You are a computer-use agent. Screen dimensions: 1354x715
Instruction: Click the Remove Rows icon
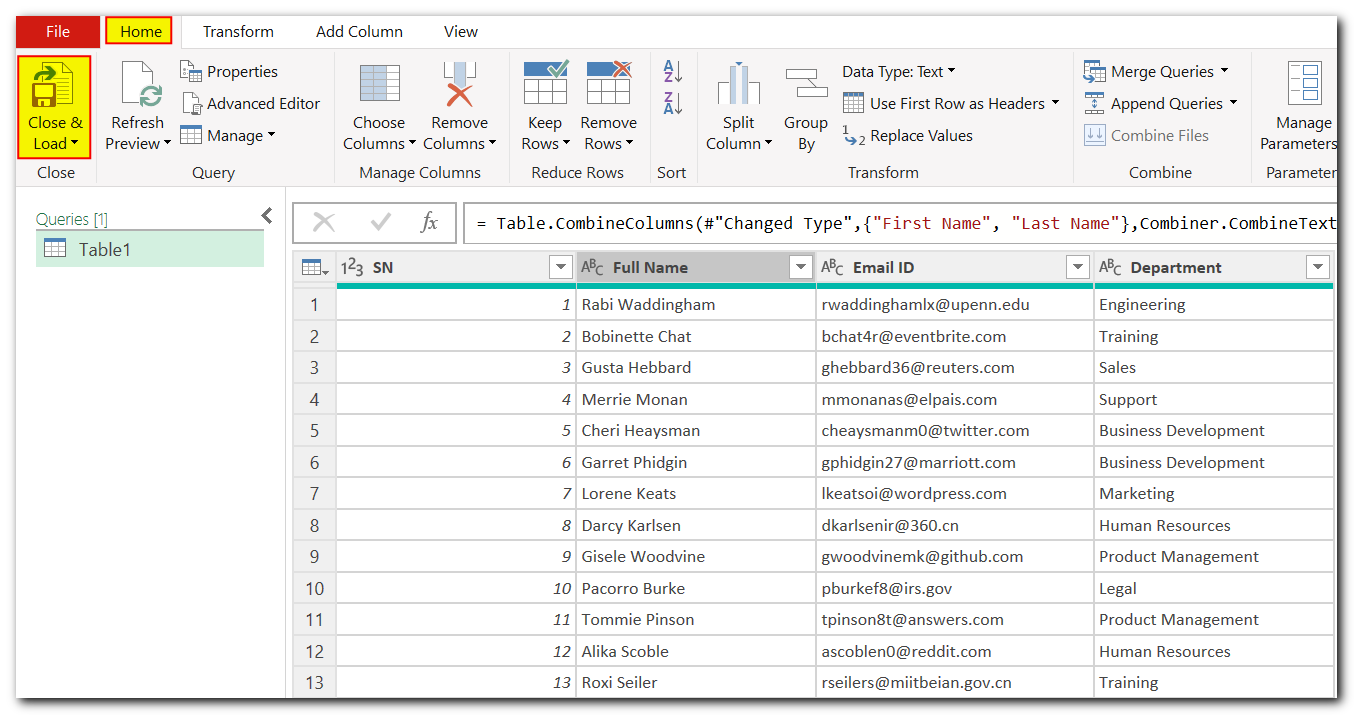click(x=609, y=83)
